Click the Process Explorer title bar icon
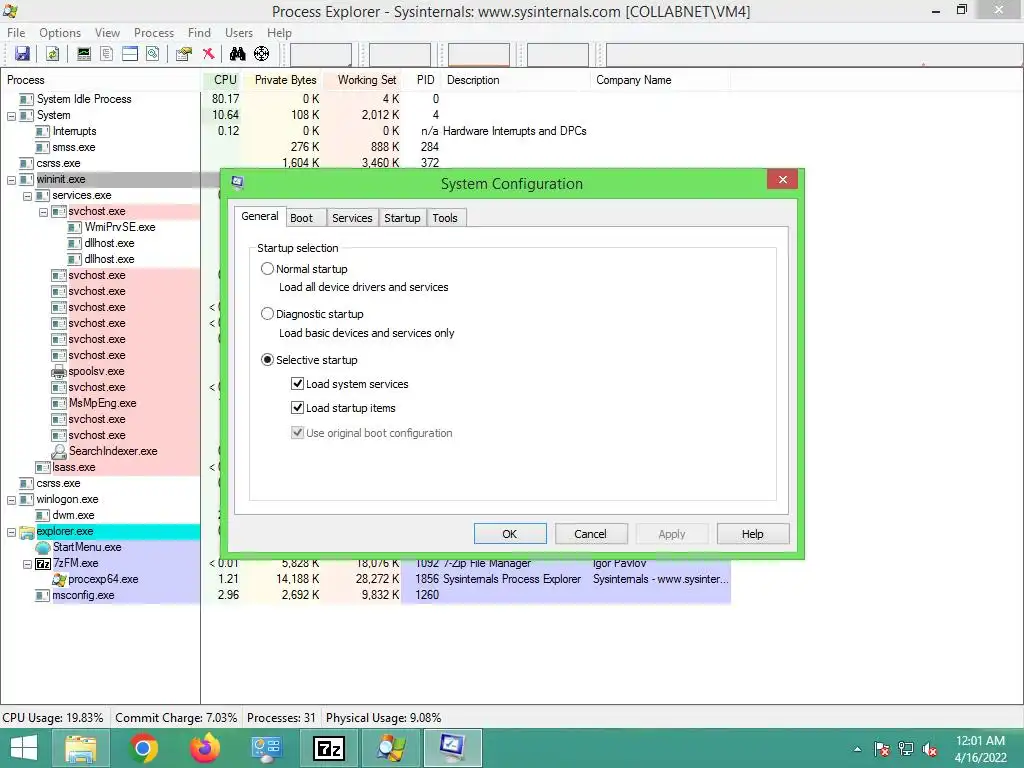The height and width of the screenshot is (768, 1024). pos(10,11)
